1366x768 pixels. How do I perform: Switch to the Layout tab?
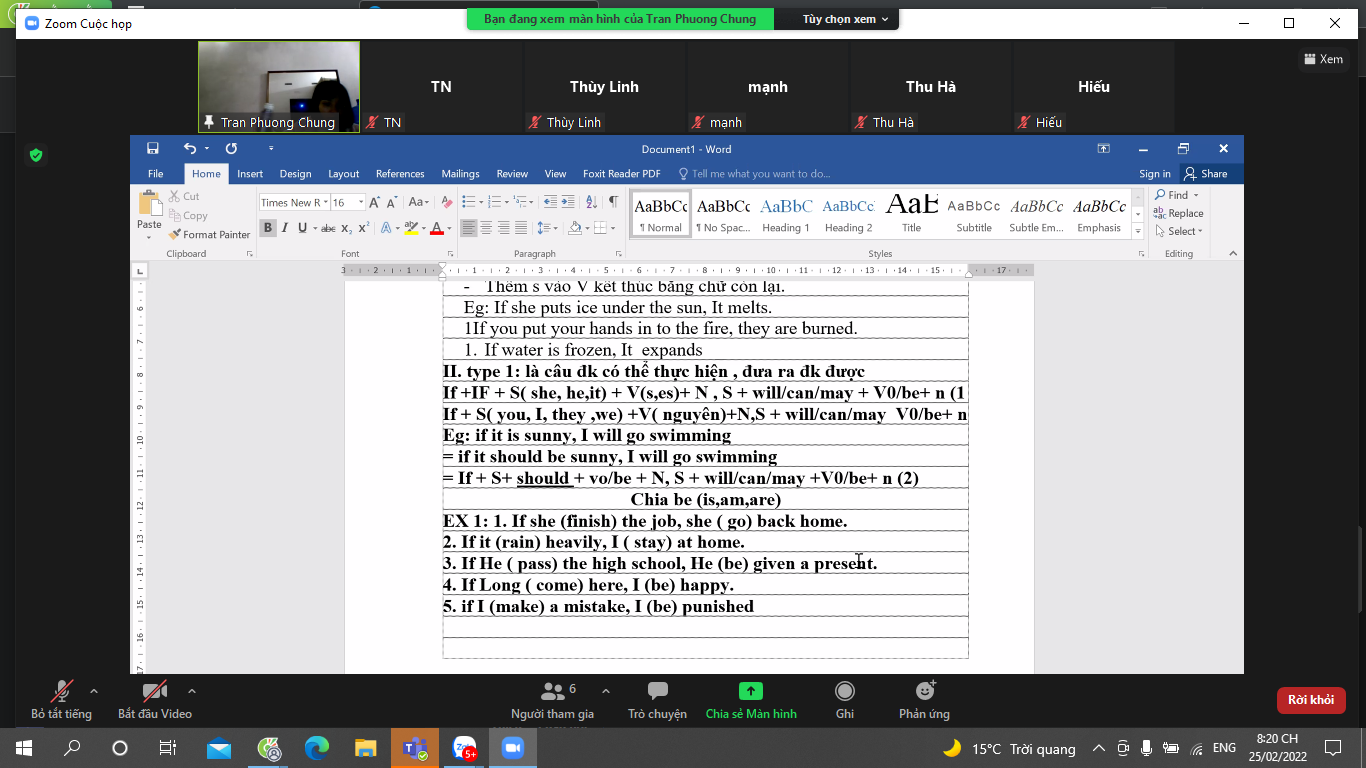tap(343, 174)
